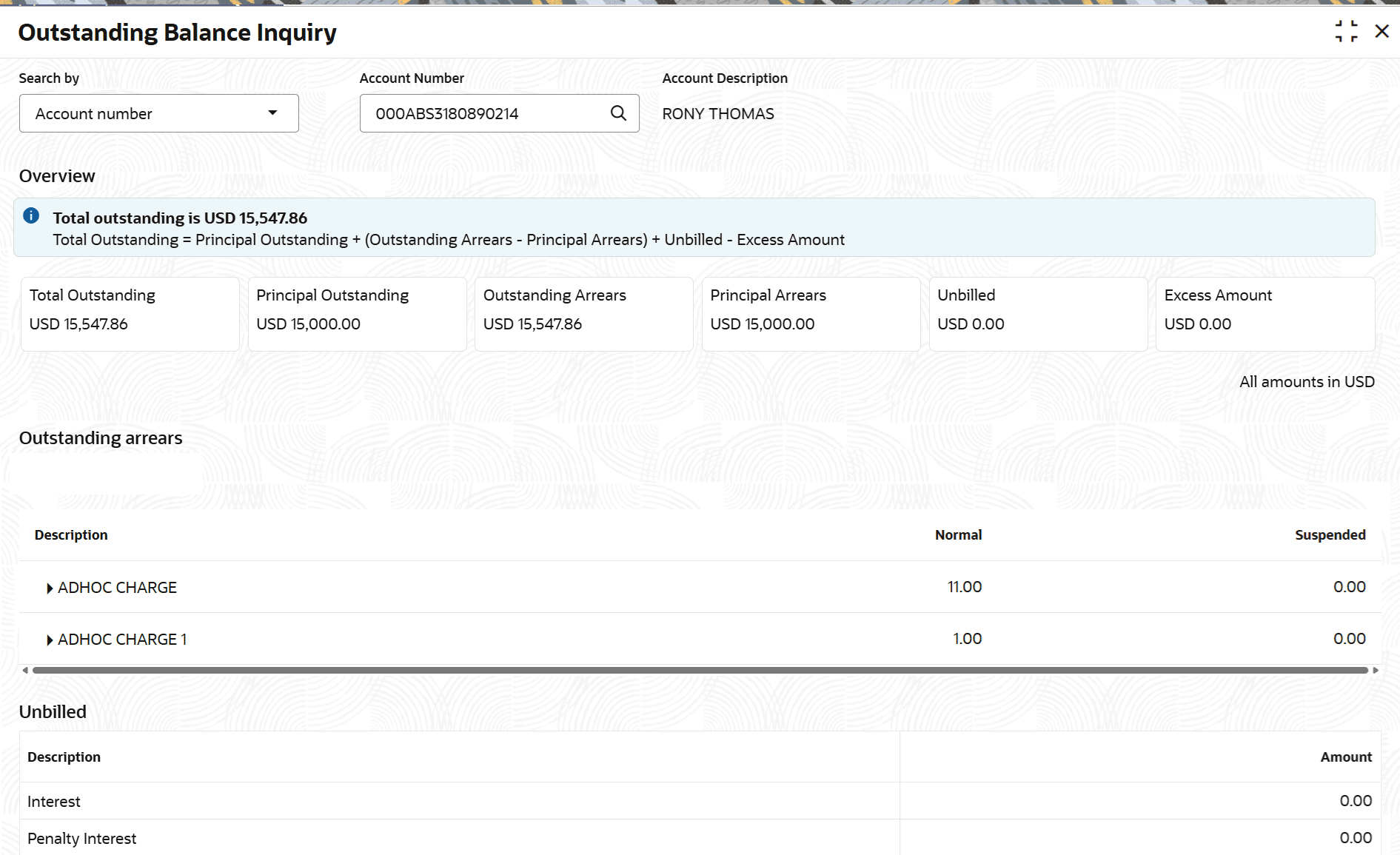Expand the ADHOC CHARGE row

(50, 588)
